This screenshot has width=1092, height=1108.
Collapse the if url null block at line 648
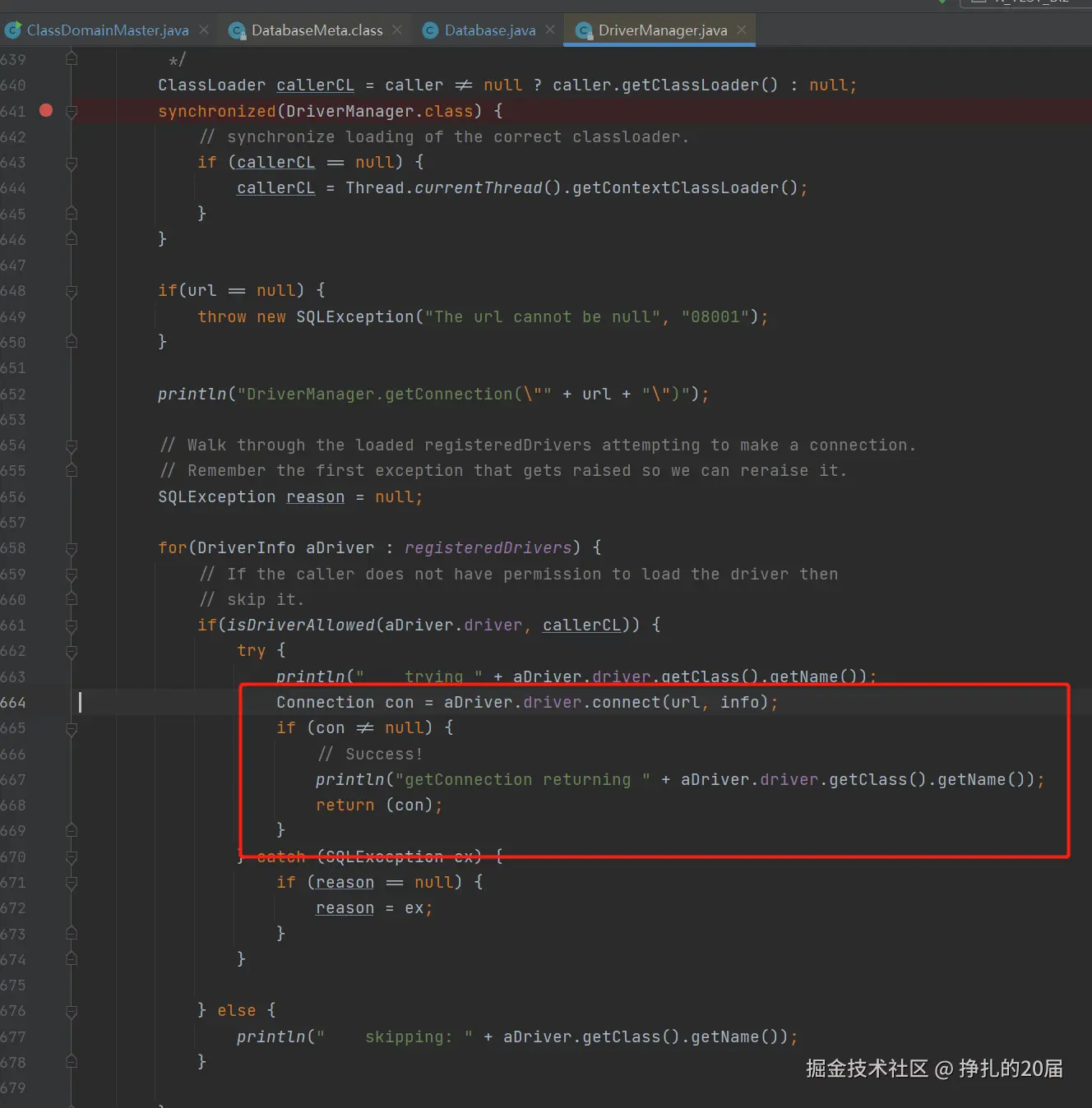72,291
